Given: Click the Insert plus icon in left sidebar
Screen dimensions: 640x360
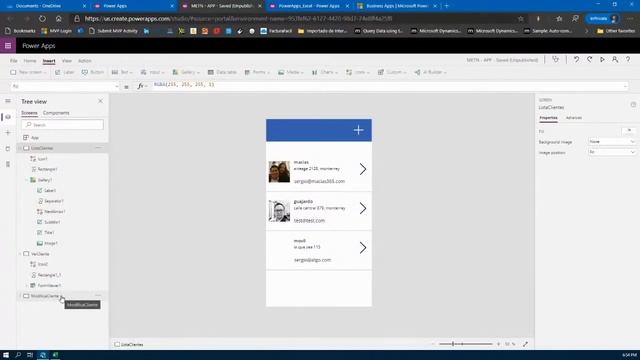Looking at the screenshot, I should (8, 133).
